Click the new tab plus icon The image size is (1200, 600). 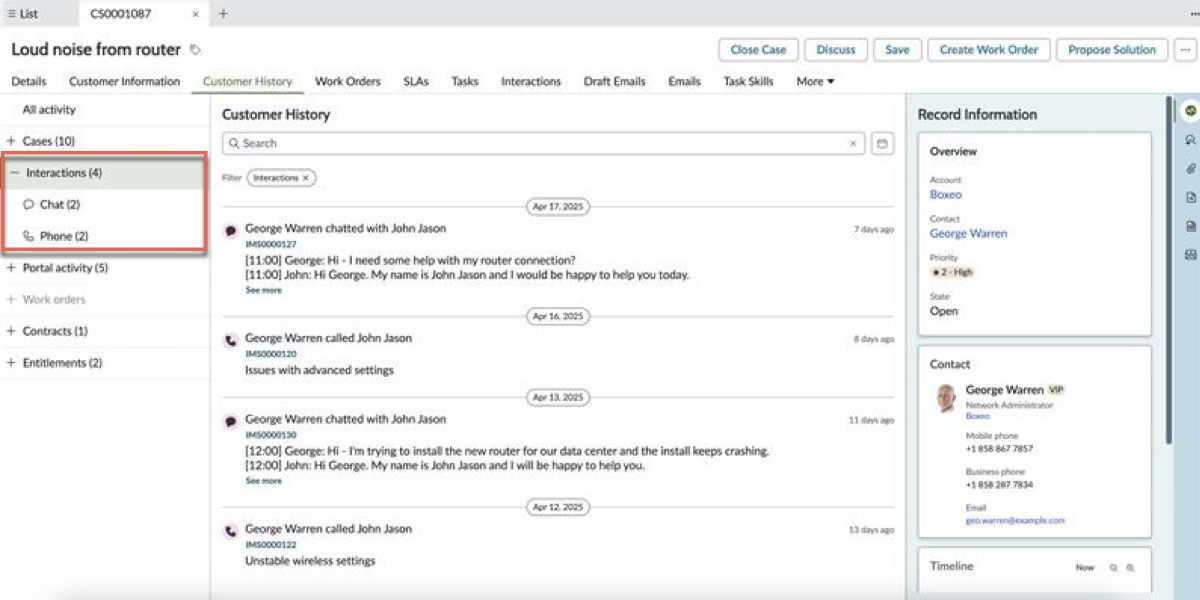click(x=223, y=14)
